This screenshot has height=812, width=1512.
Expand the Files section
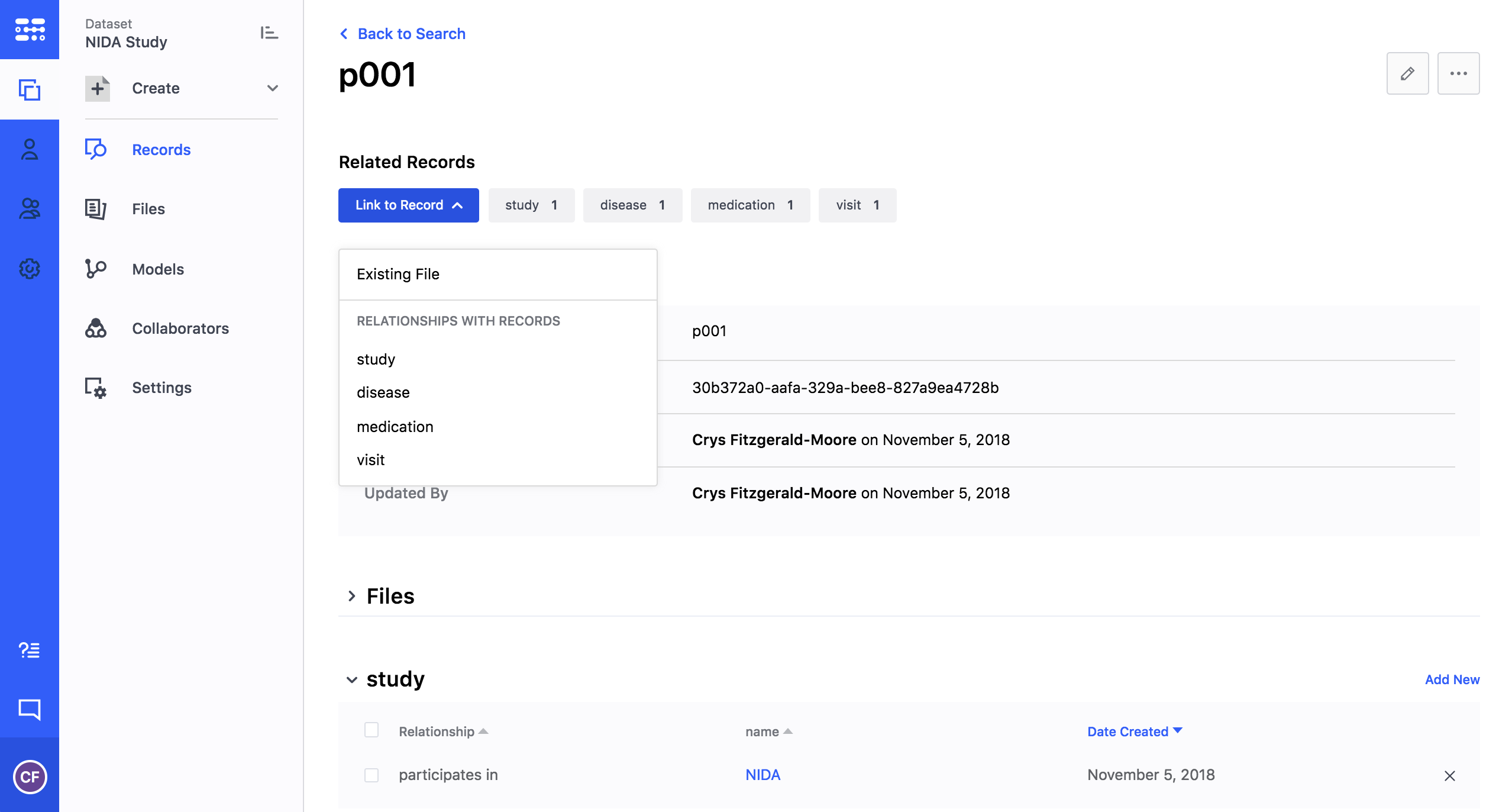tap(351, 596)
